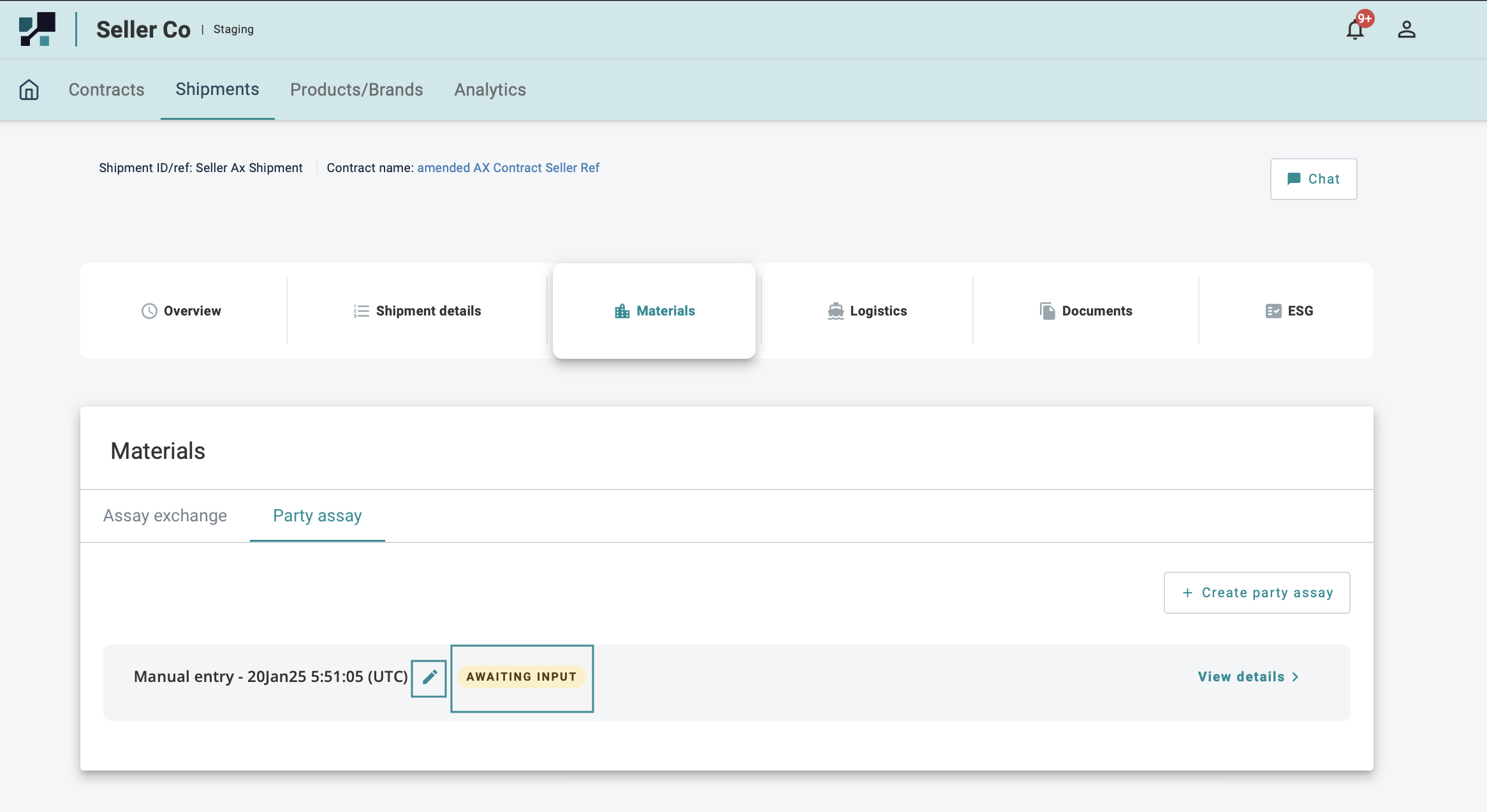Open the ESG tab
This screenshot has height=812, width=1487.
tap(1289, 311)
